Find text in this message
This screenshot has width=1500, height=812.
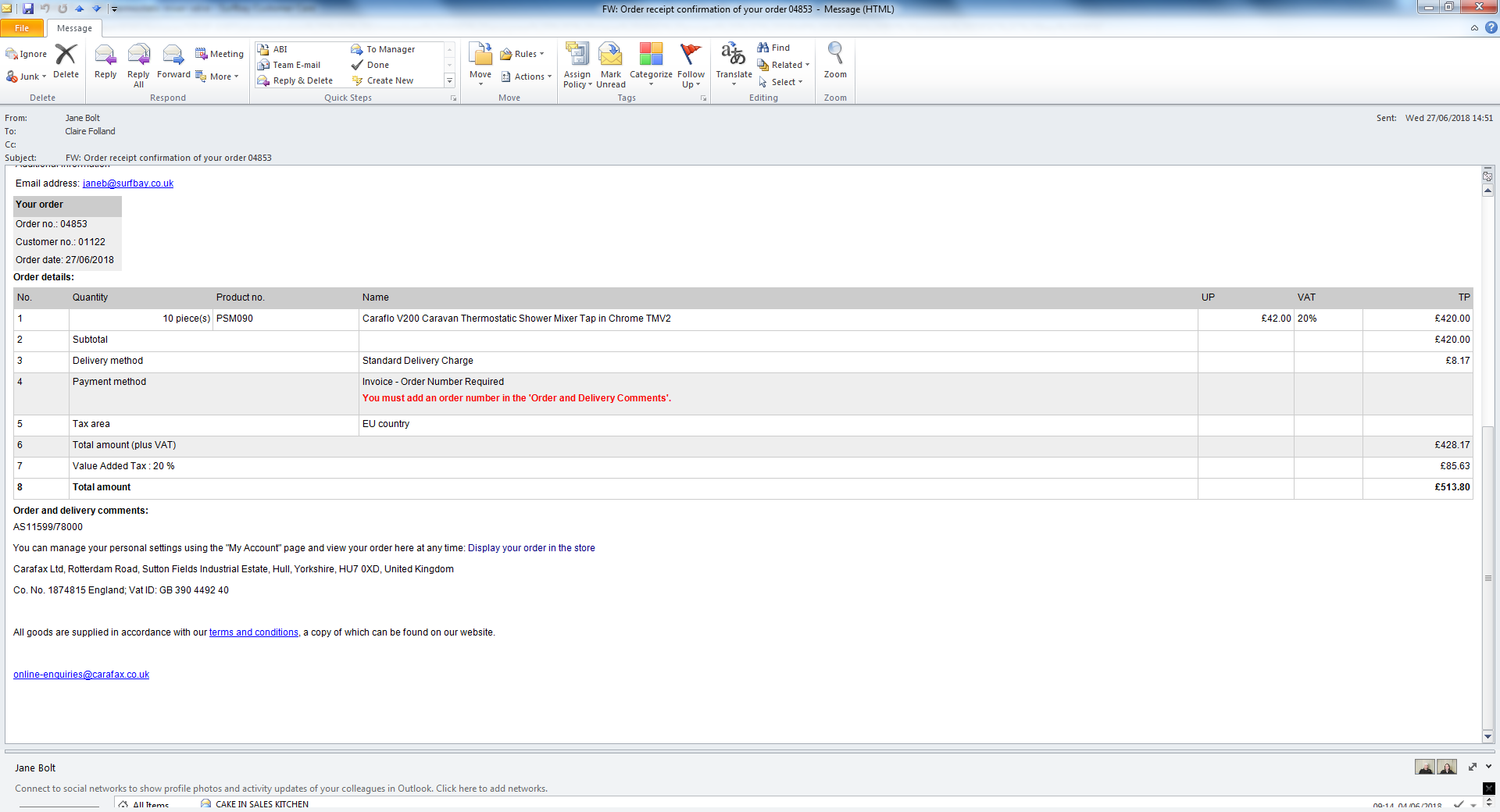tap(773, 48)
